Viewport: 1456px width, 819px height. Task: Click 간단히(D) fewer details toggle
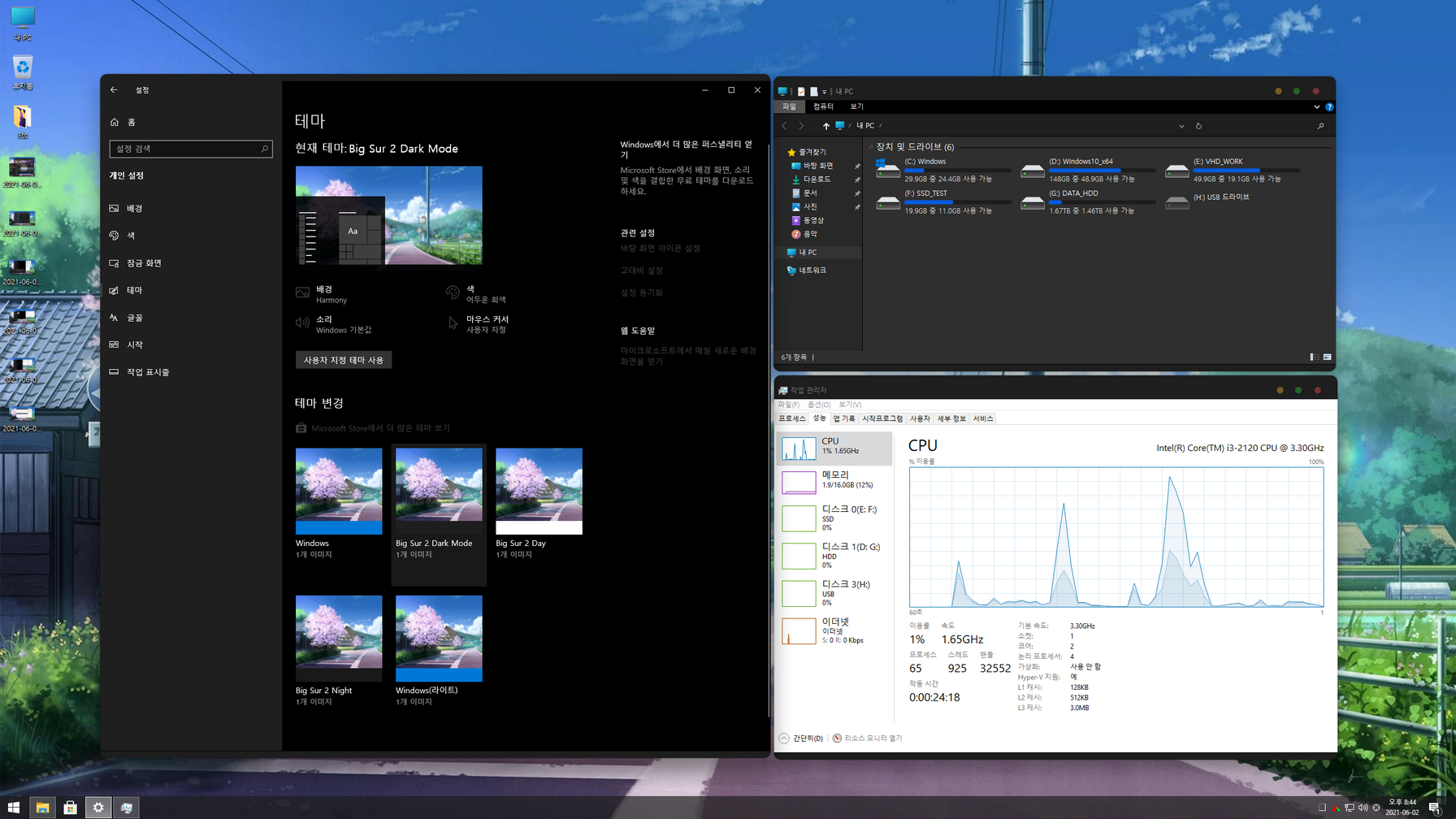pyautogui.click(x=801, y=739)
